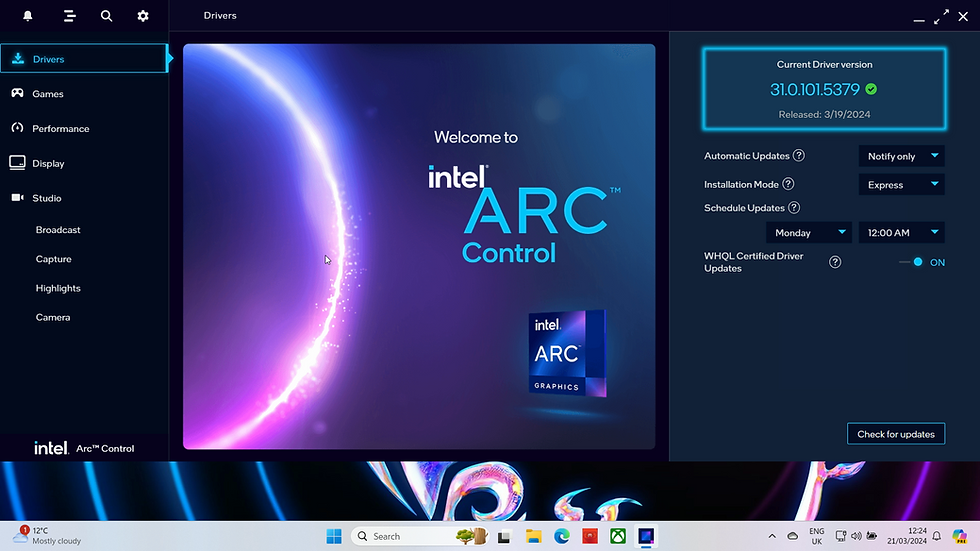The height and width of the screenshot is (551, 980).
Task: Open the settings gear icon
Action: pos(143,16)
